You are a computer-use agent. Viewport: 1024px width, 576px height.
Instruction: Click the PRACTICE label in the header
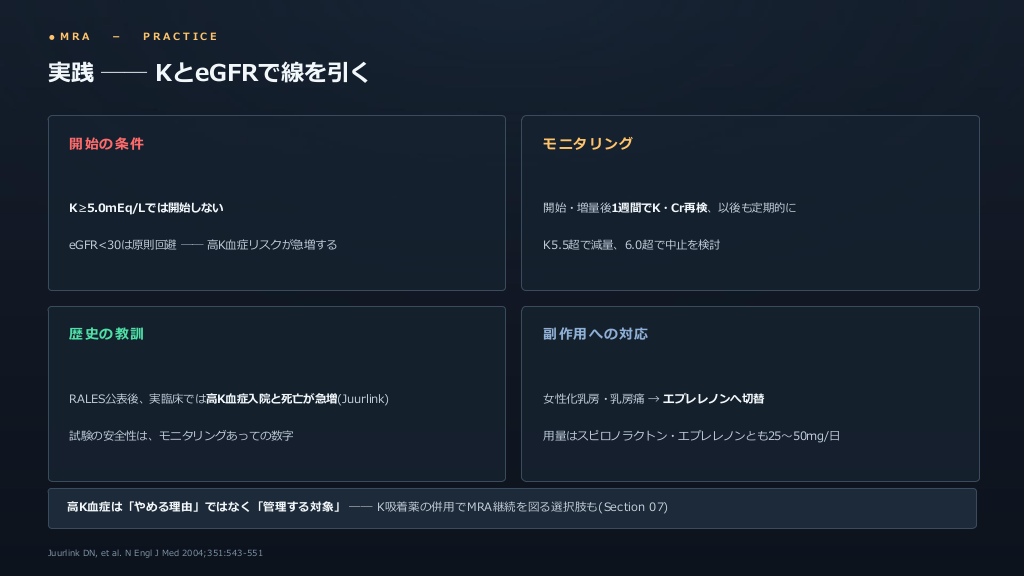pyautogui.click(x=181, y=37)
